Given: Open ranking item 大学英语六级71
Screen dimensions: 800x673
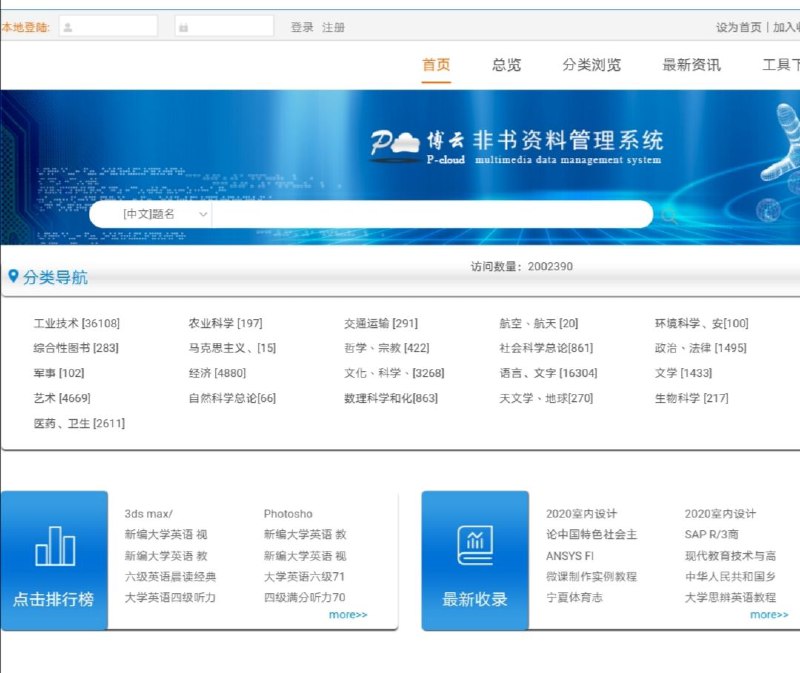Looking at the screenshot, I should tap(305, 577).
